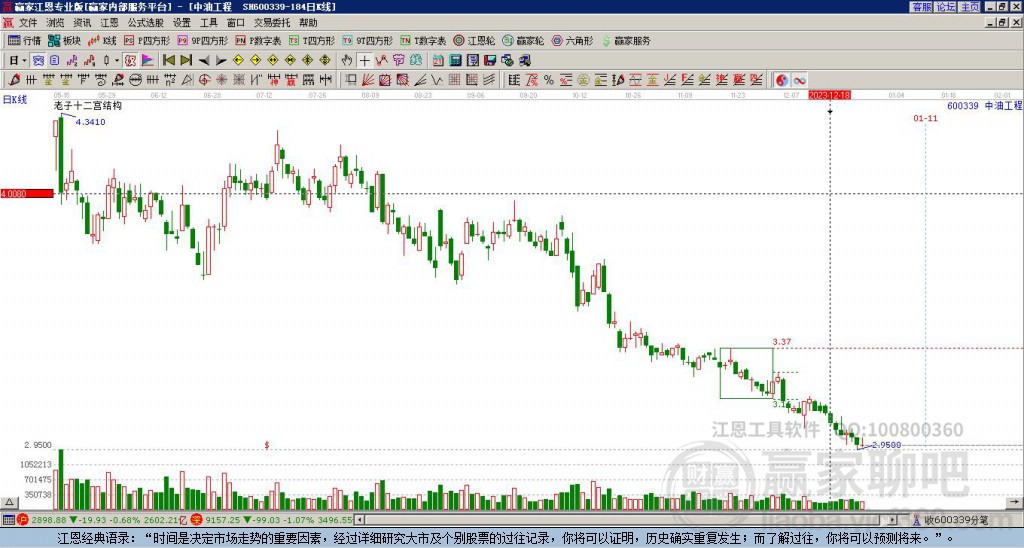Click the 客服 link in title bar
Screen dimensions: 1024x548
(921, 7)
